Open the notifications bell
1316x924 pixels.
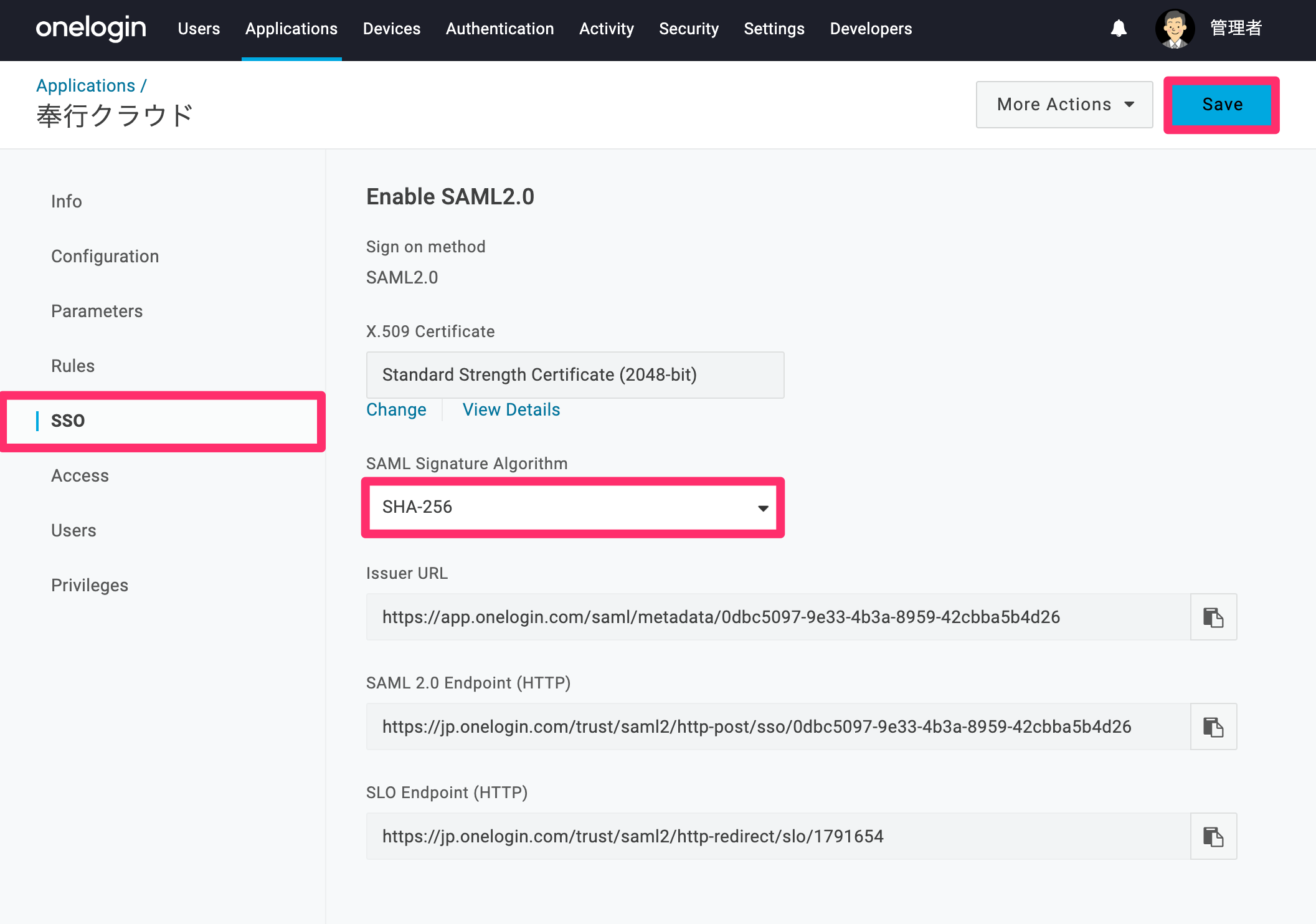pos(1119,29)
